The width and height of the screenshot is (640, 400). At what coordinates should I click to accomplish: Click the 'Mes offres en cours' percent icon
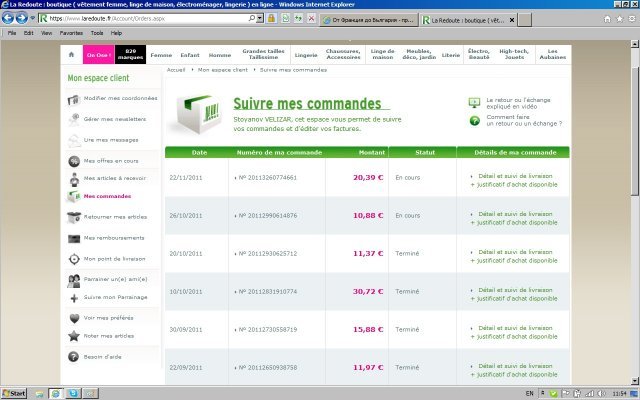pos(74,161)
